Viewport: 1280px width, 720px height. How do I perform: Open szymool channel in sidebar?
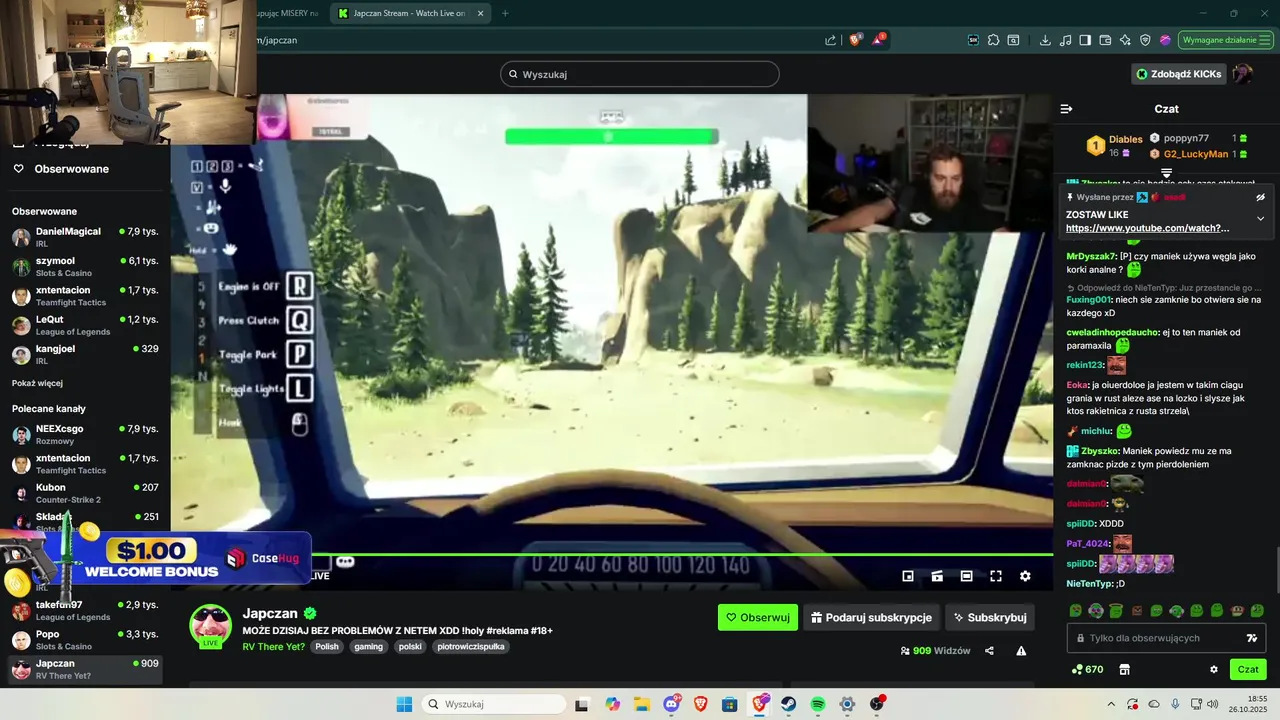tap(85, 266)
